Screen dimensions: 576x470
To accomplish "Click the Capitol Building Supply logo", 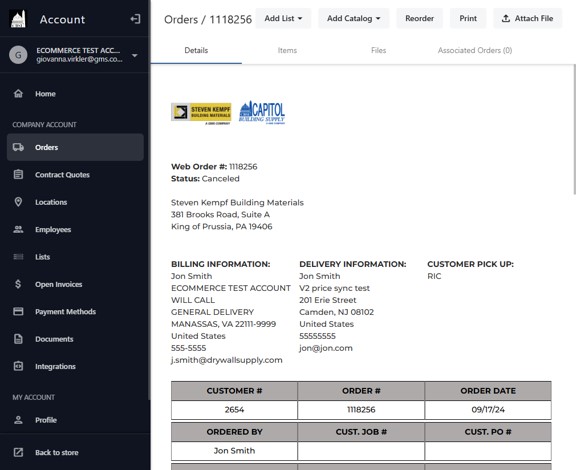I will point(262,112).
